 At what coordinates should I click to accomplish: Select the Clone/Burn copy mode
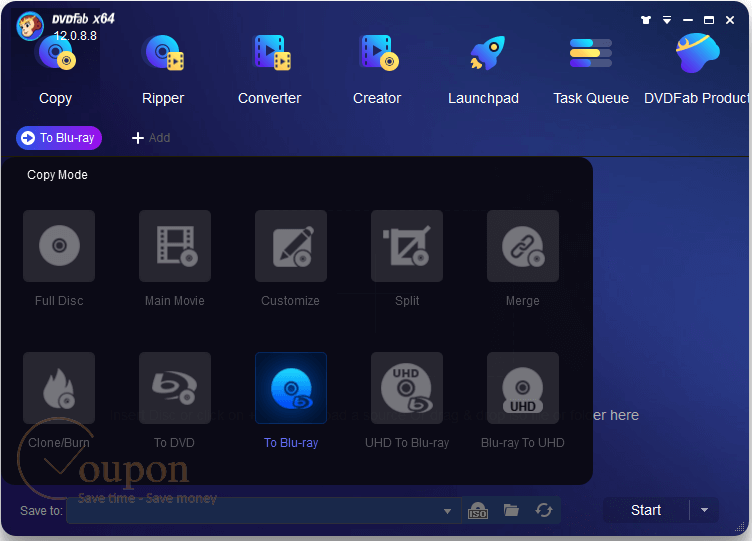point(59,388)
